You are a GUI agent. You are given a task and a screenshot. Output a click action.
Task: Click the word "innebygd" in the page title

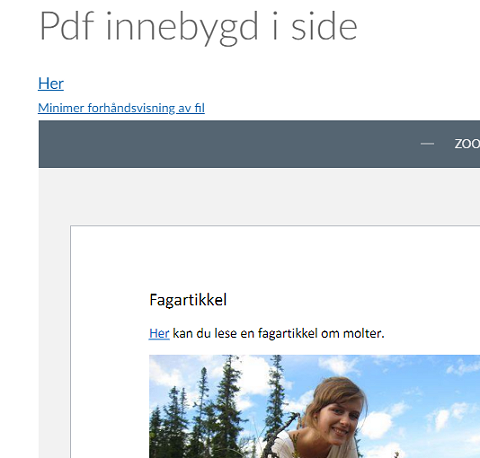(182, 28)
